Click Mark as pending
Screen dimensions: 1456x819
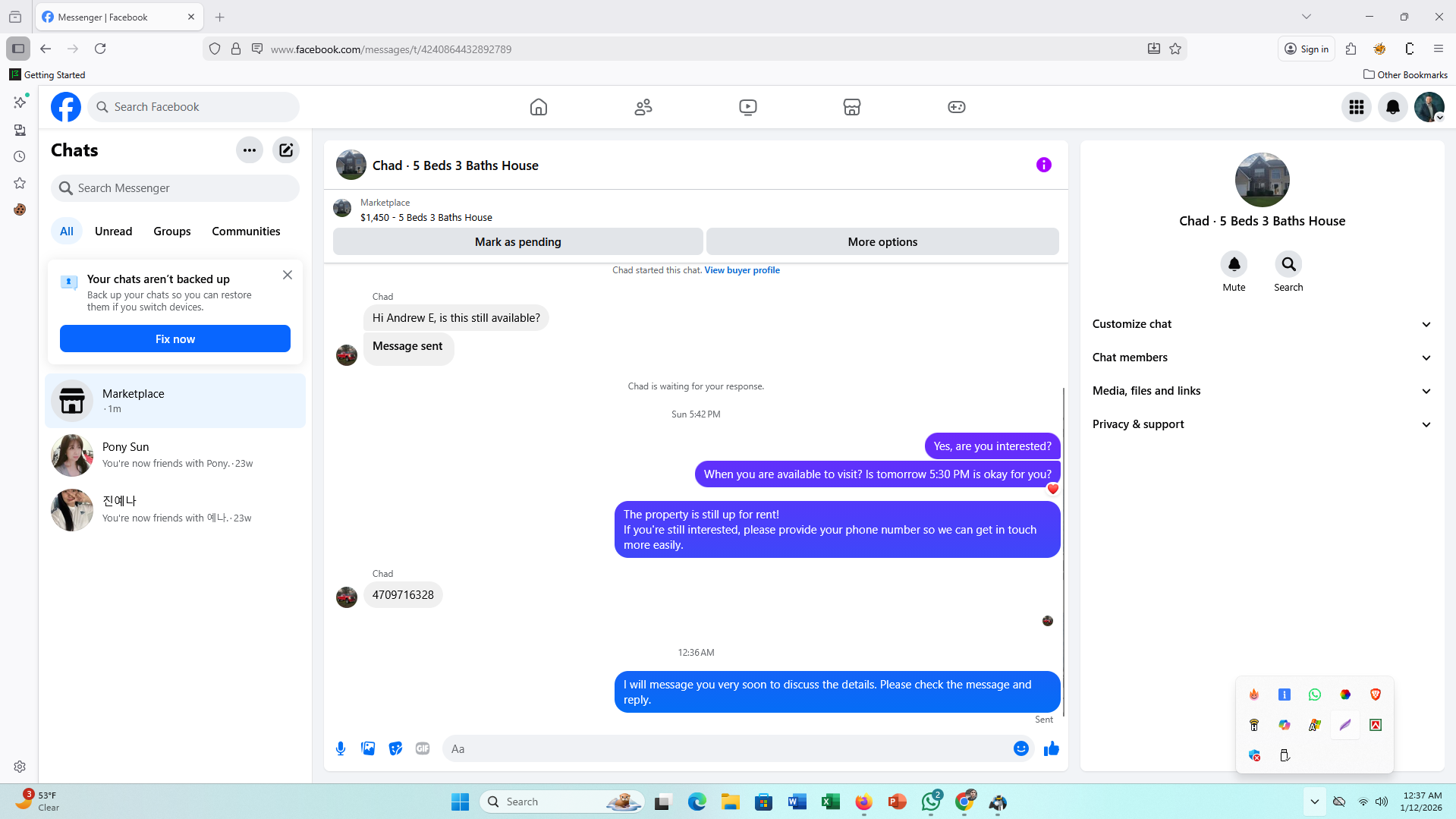518,241
